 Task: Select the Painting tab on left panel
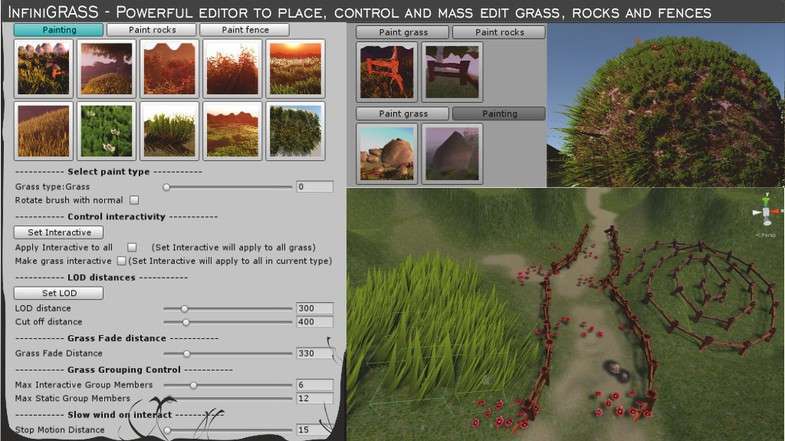(x=59, y=30)
